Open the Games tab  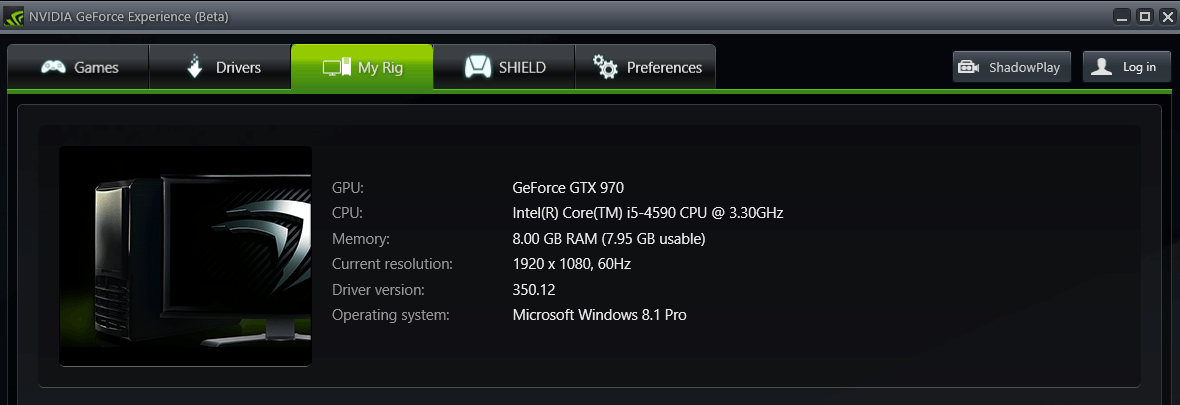79,68
